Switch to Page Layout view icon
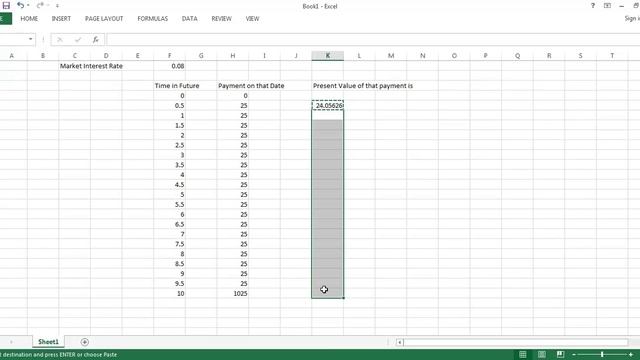Viewport: 640px width, 360px height. tap(541, 355)
